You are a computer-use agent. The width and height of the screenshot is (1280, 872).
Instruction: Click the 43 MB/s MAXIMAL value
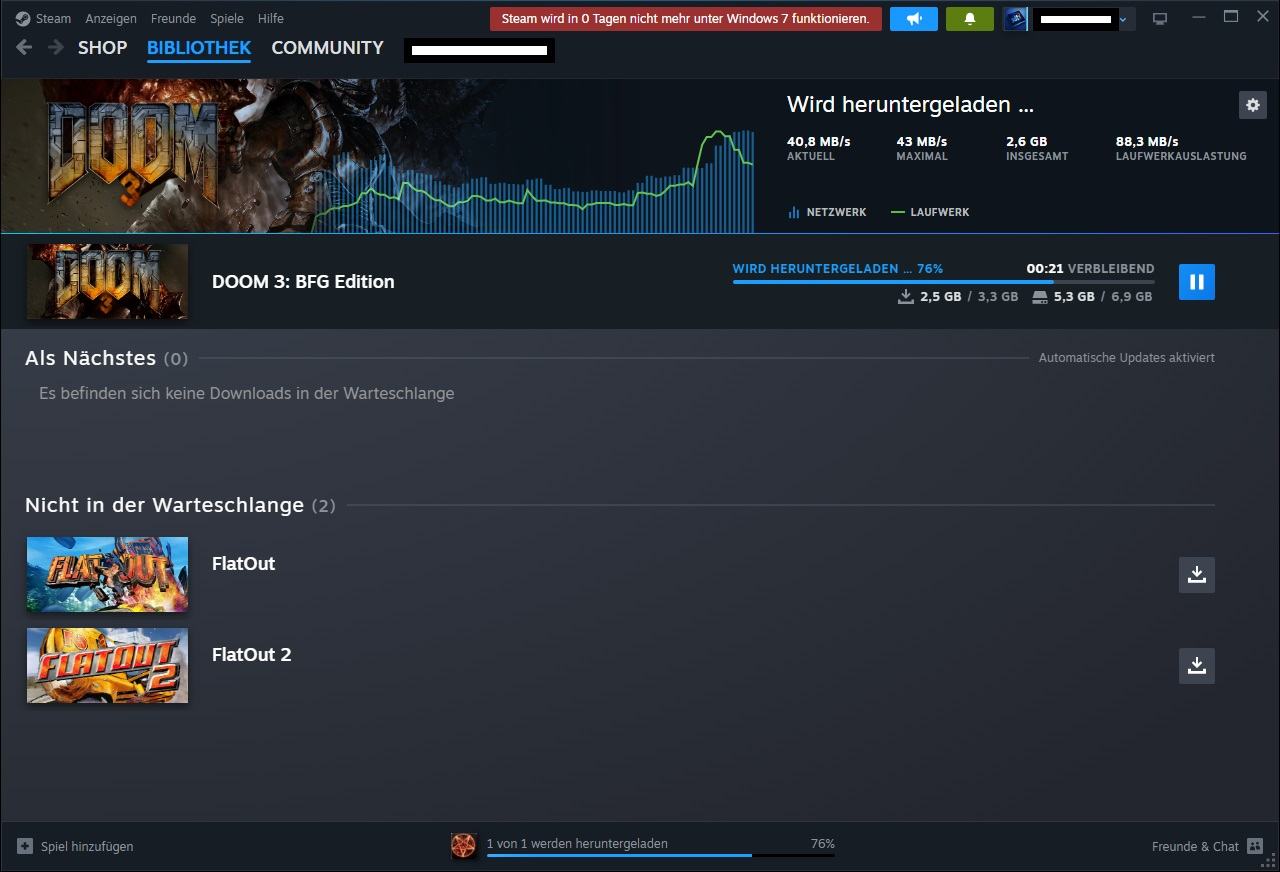point(921,142)
